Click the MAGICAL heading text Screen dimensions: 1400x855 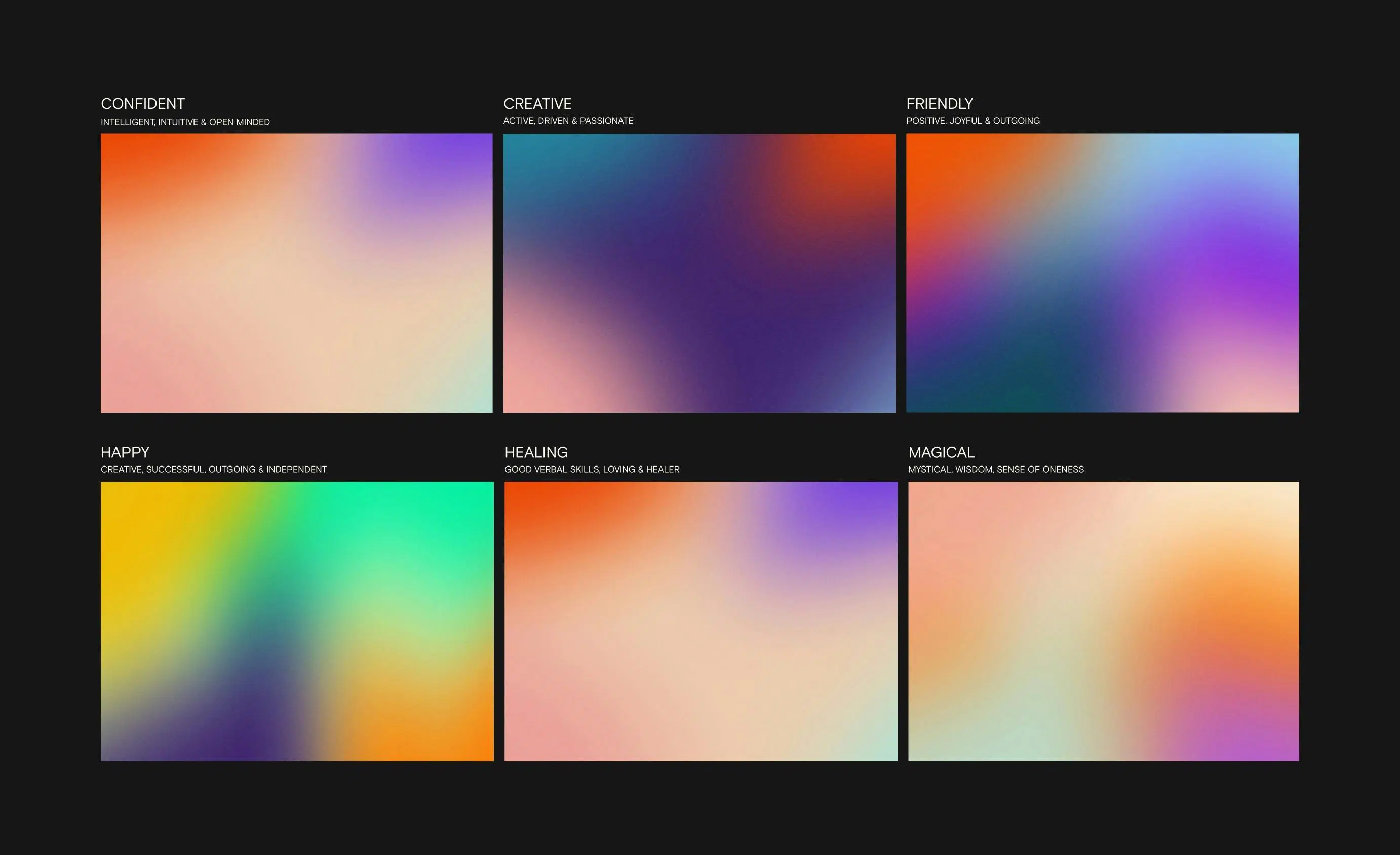[x=941, y=452]
